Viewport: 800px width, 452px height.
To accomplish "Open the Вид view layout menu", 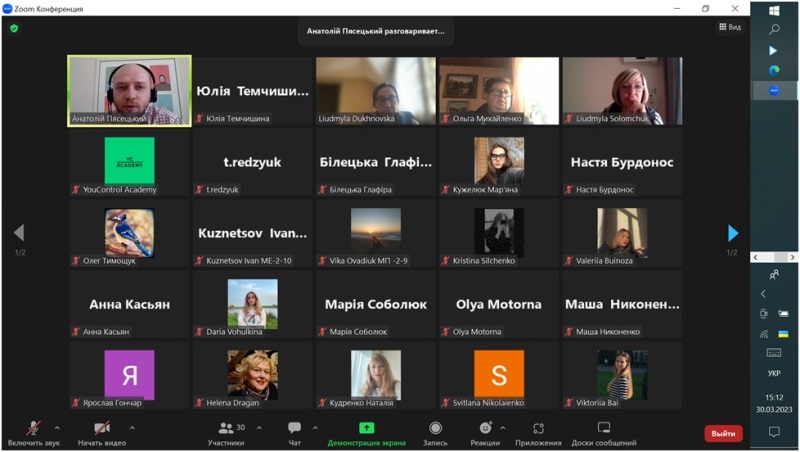I will click(x=730, y=27).
